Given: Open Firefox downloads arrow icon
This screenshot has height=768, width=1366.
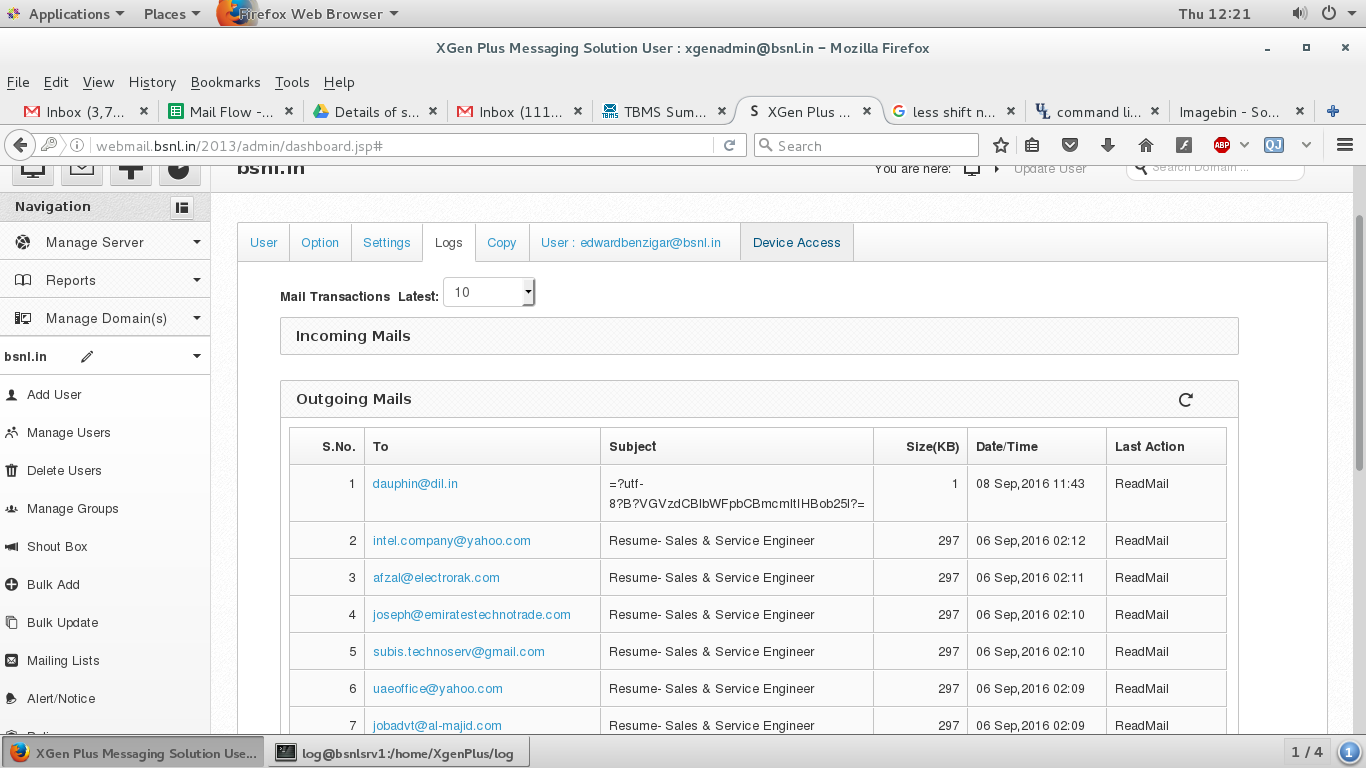Looking at the screenshot, I should (x=1107, y=145).
